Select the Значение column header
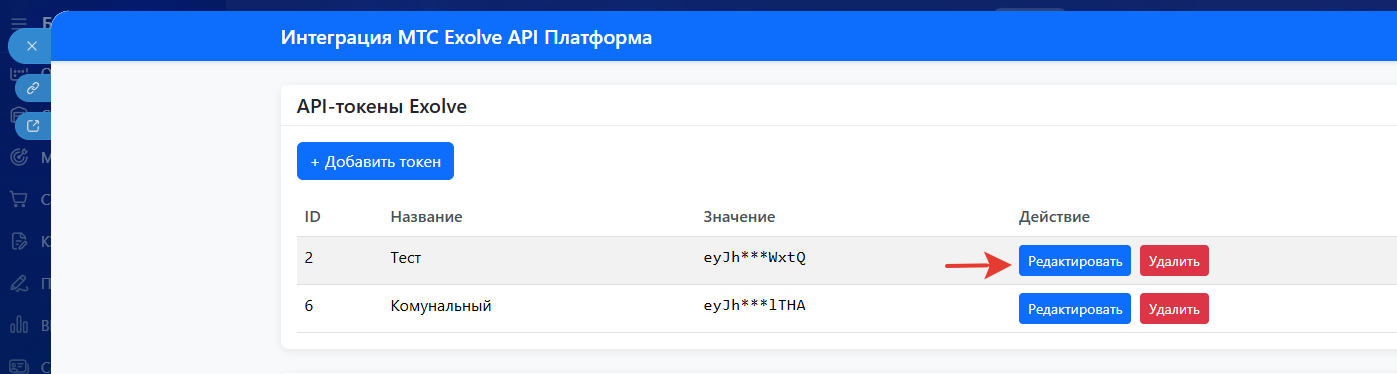 (739, 216)
